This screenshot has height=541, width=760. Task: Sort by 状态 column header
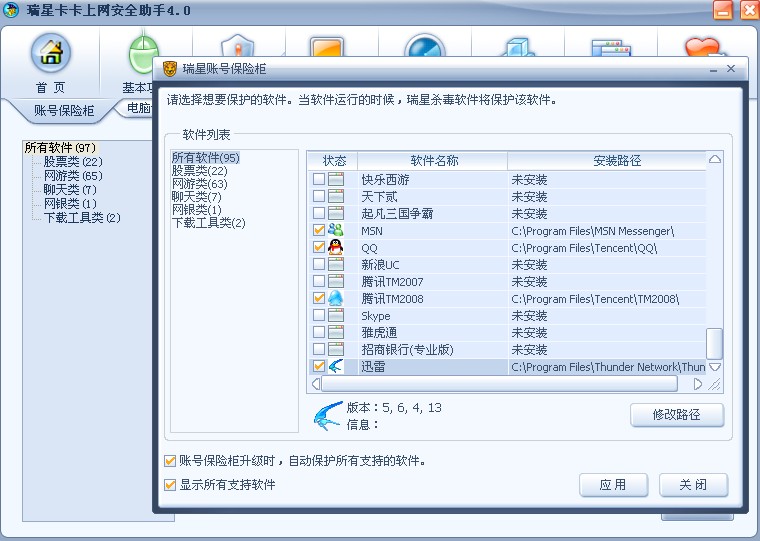[334, 160]
